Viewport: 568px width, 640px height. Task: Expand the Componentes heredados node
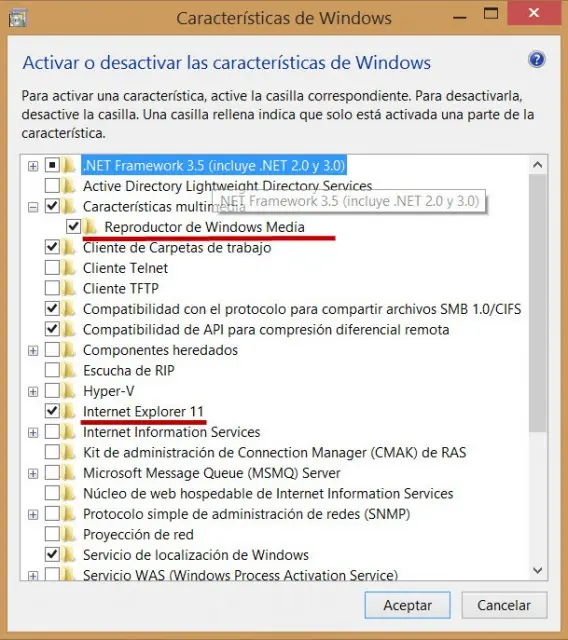pos(33,351)
